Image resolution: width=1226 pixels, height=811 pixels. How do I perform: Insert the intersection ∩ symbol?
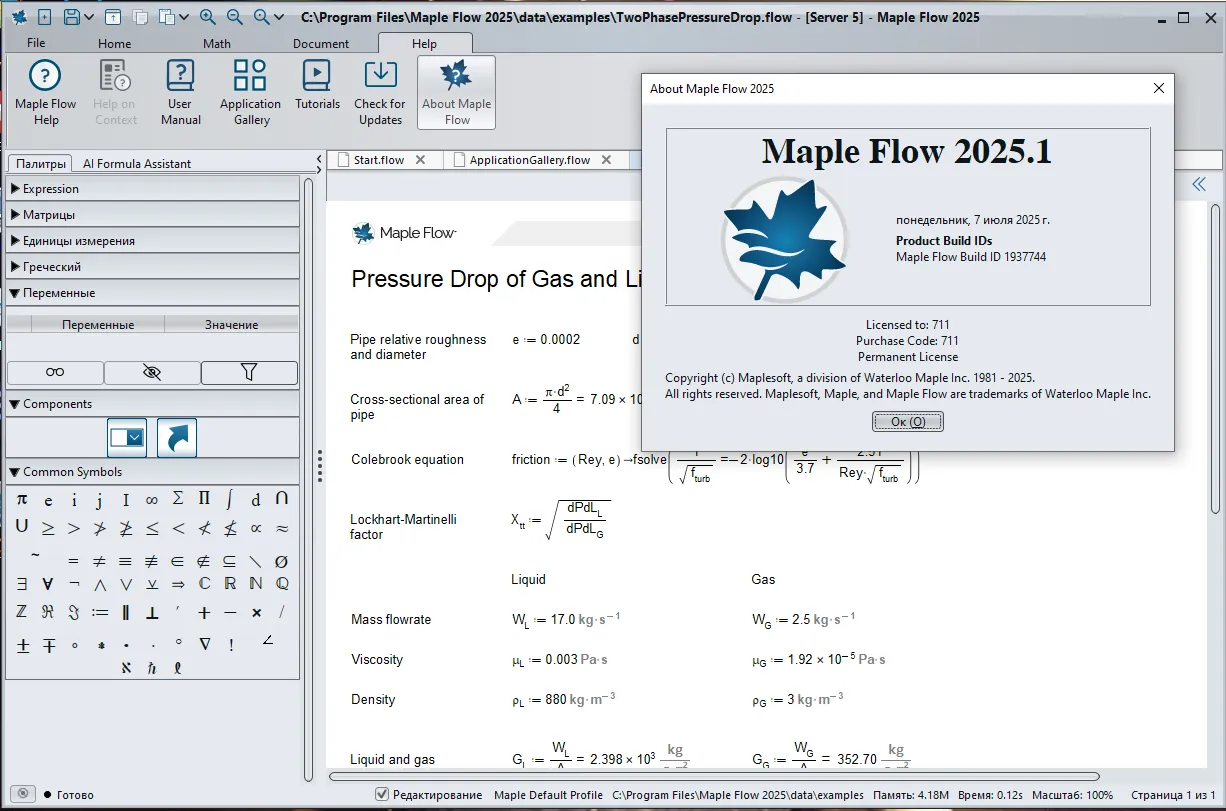282,499
